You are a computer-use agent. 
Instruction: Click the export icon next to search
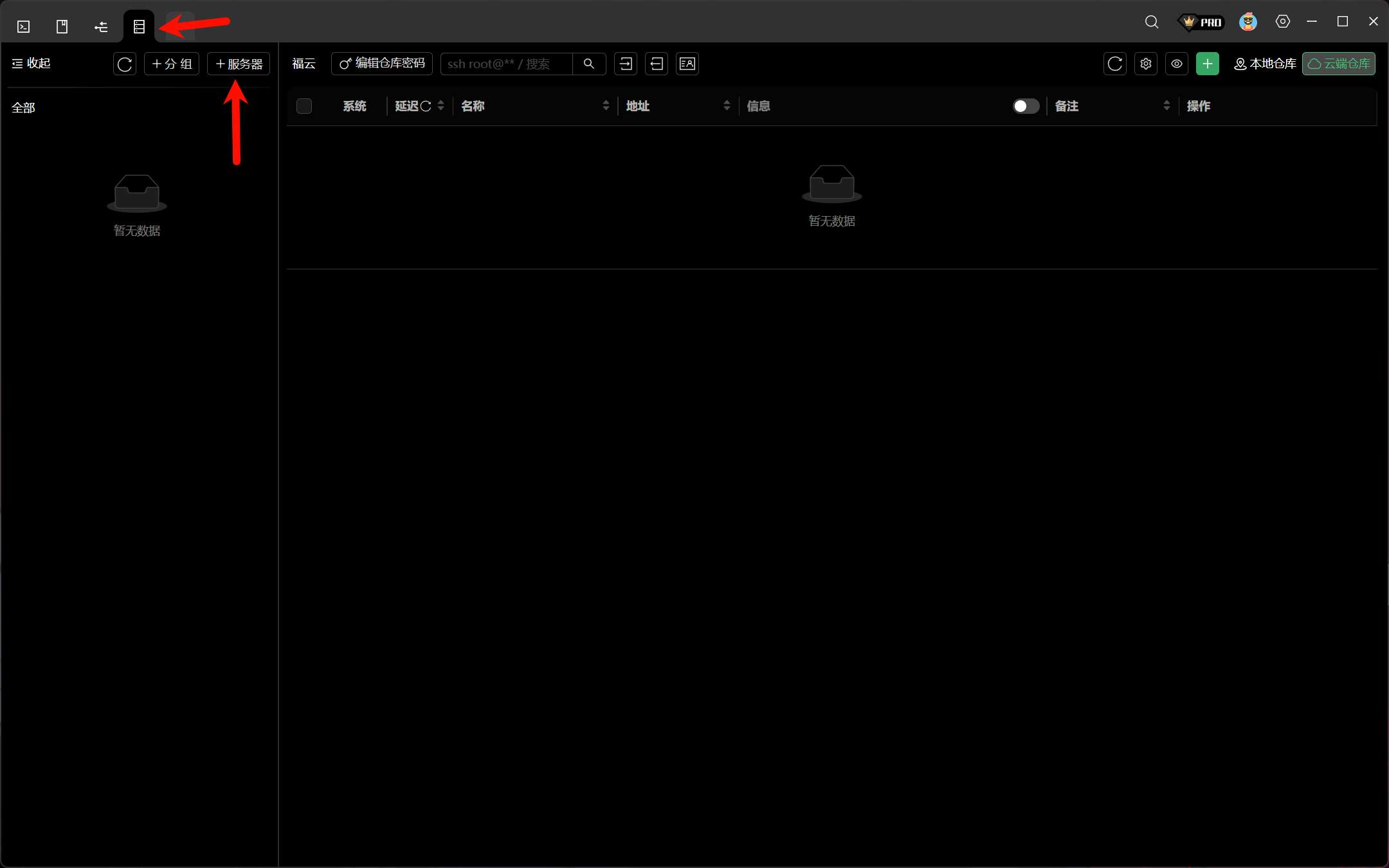(x=657, y=64)
